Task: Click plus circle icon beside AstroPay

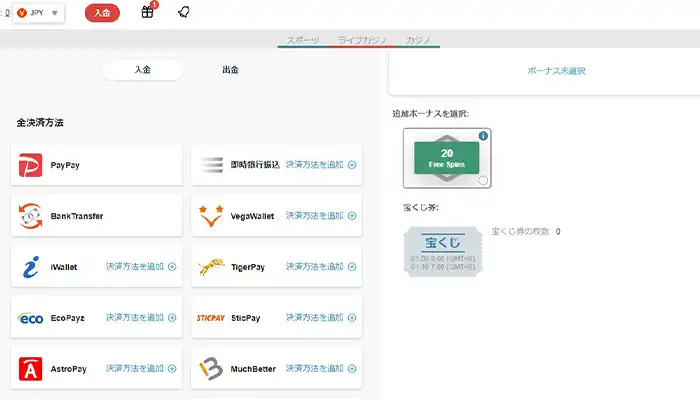Action: tap(172, 368)
